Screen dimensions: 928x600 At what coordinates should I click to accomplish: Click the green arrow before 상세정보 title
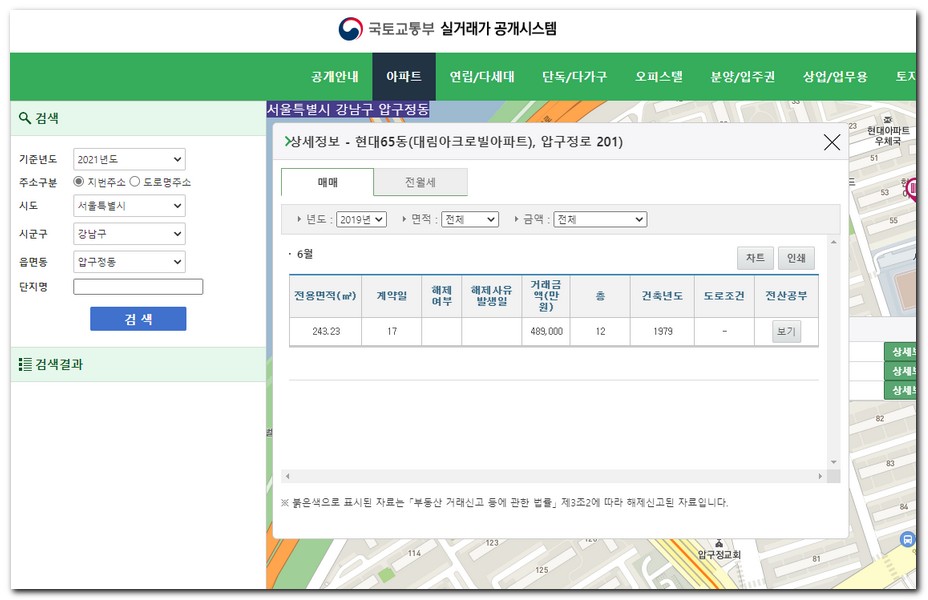(288, 142)
